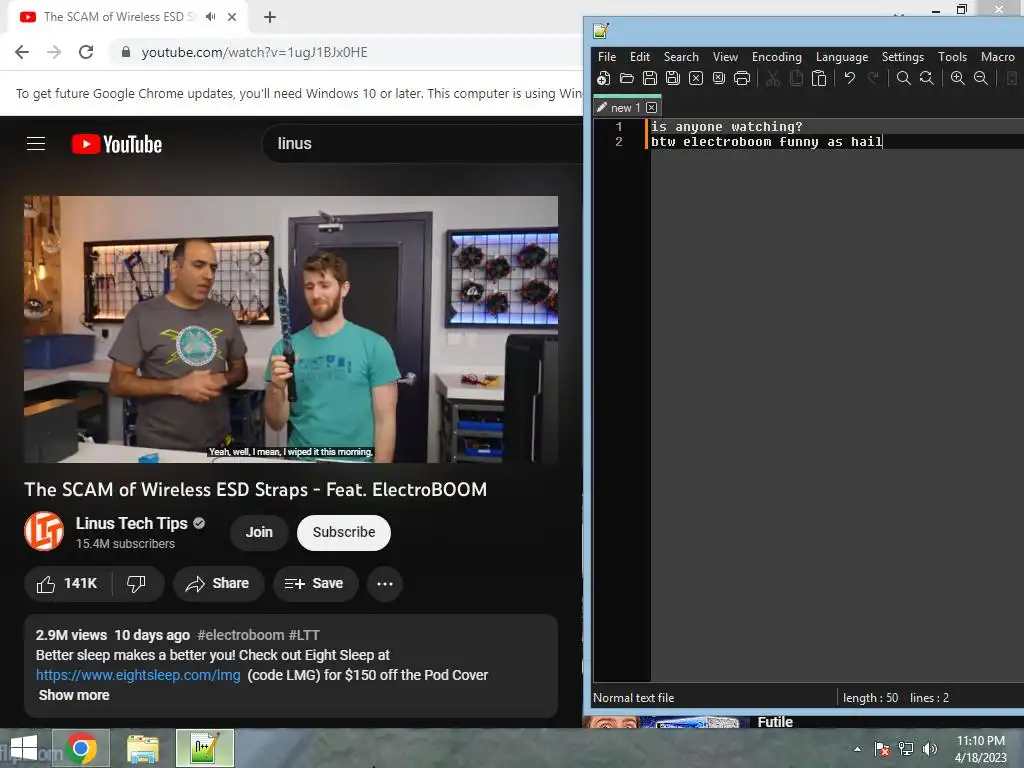Viewport: 1024px width, 768px height.
Task: Expand the description with Show more
Action: 74,695
